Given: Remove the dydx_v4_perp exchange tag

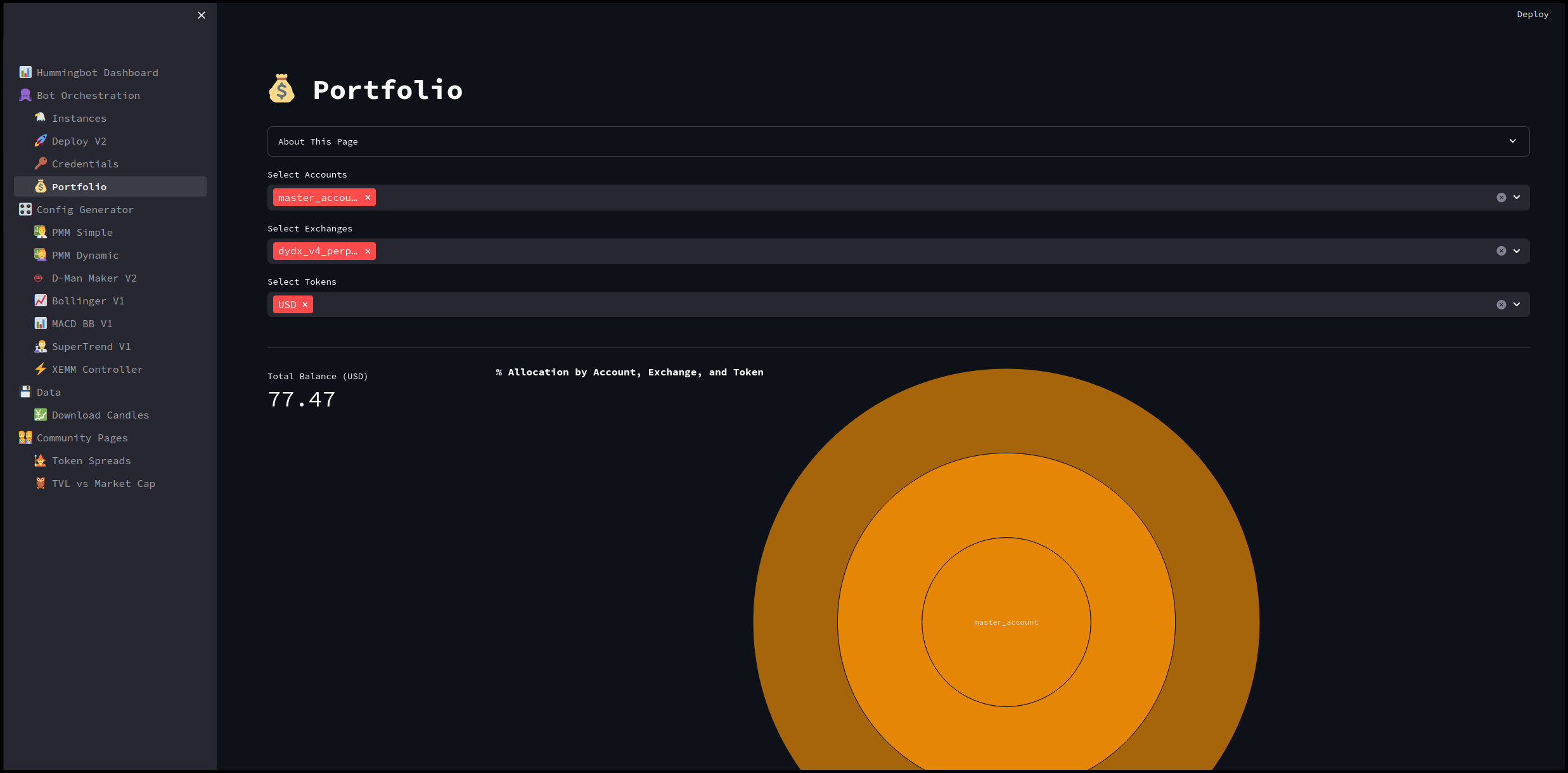Looking at the screenshot, I should (368, 251).
